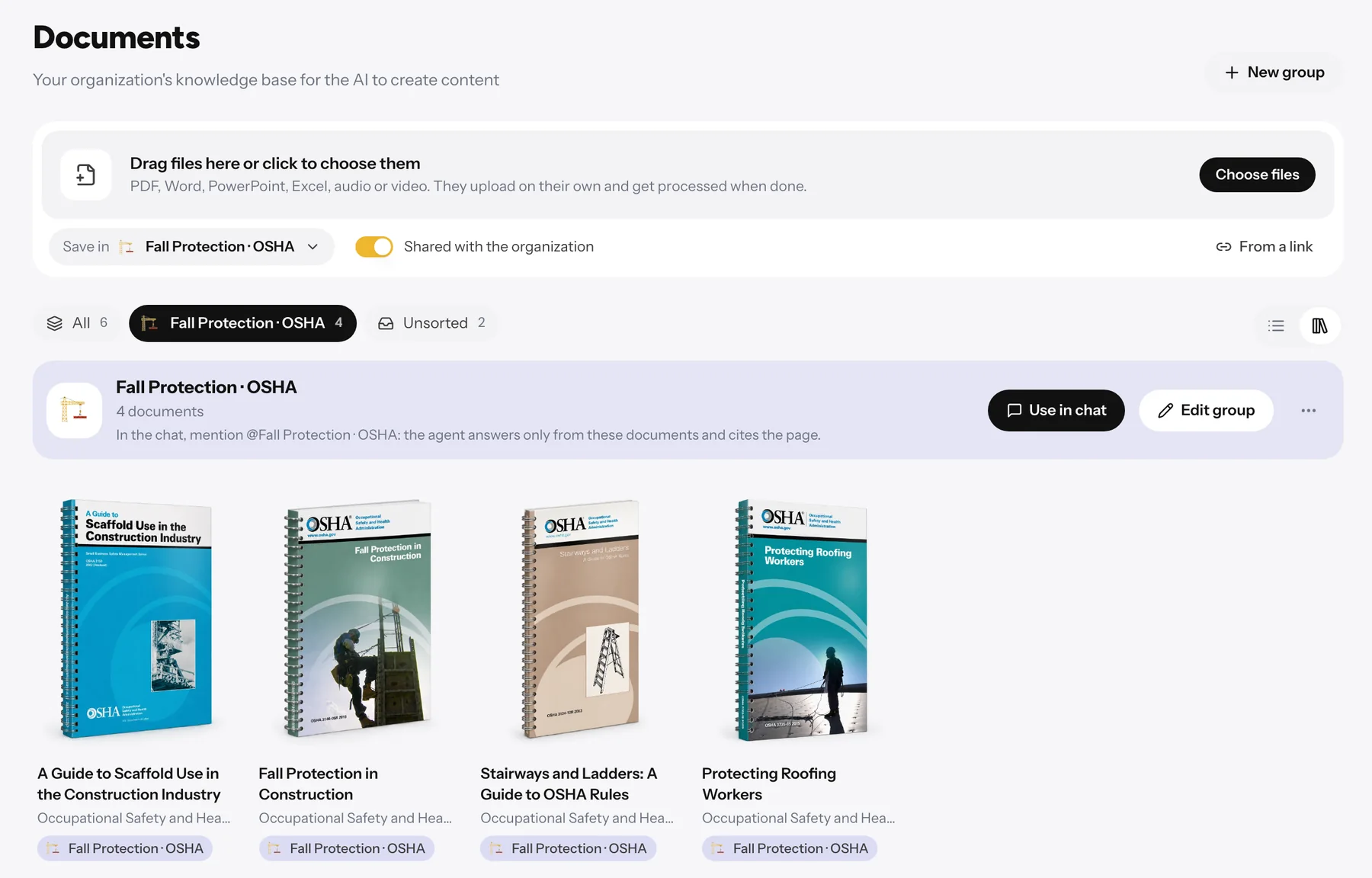Viewport: 1372px width, 878px height.
Task: Click the Use in chat button
Action: (x=1056, y=411)
